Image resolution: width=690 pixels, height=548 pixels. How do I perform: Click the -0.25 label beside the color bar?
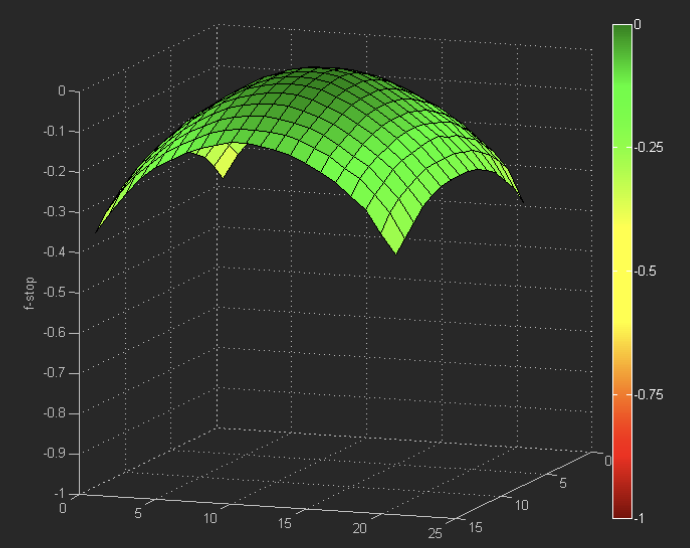[x=648, y=147]
